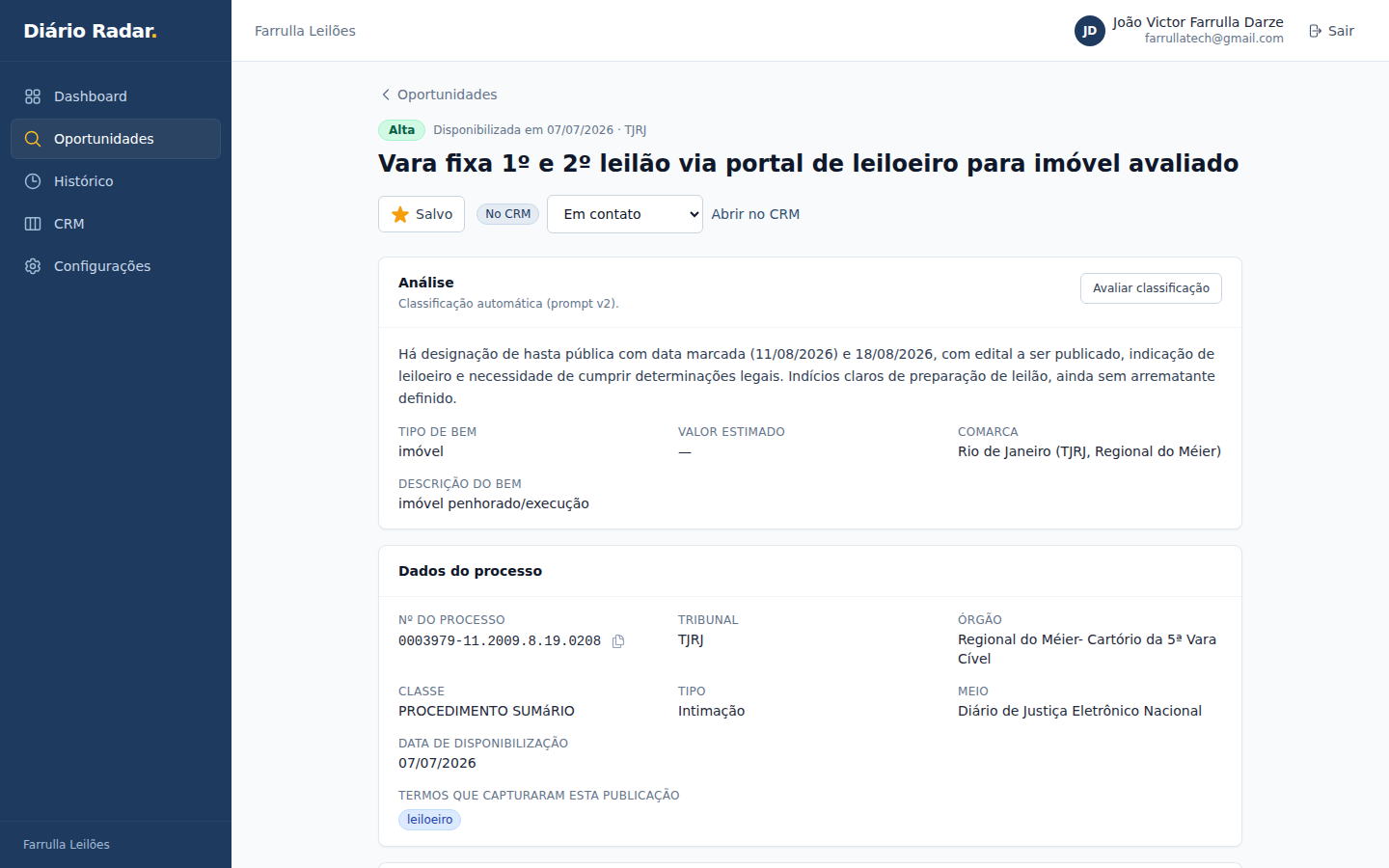Open Configurações in the sidebar
1389x868 pixels.
[x=116, y=266]
